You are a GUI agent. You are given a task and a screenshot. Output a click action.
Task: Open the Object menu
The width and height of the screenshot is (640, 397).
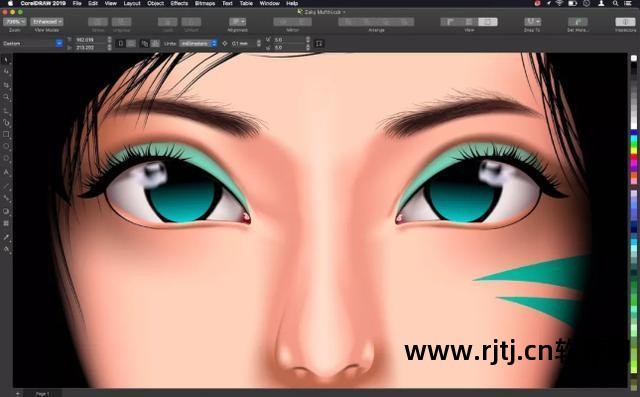pos(156,3)
